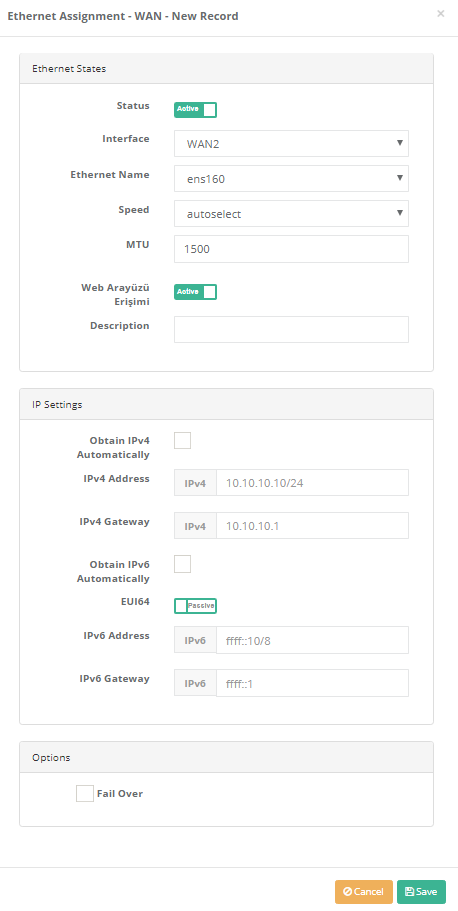The image size is (458, 911).
Task: Toggle the Web Arayüzü Erişimi switch
Action: (x=195, y=292)
